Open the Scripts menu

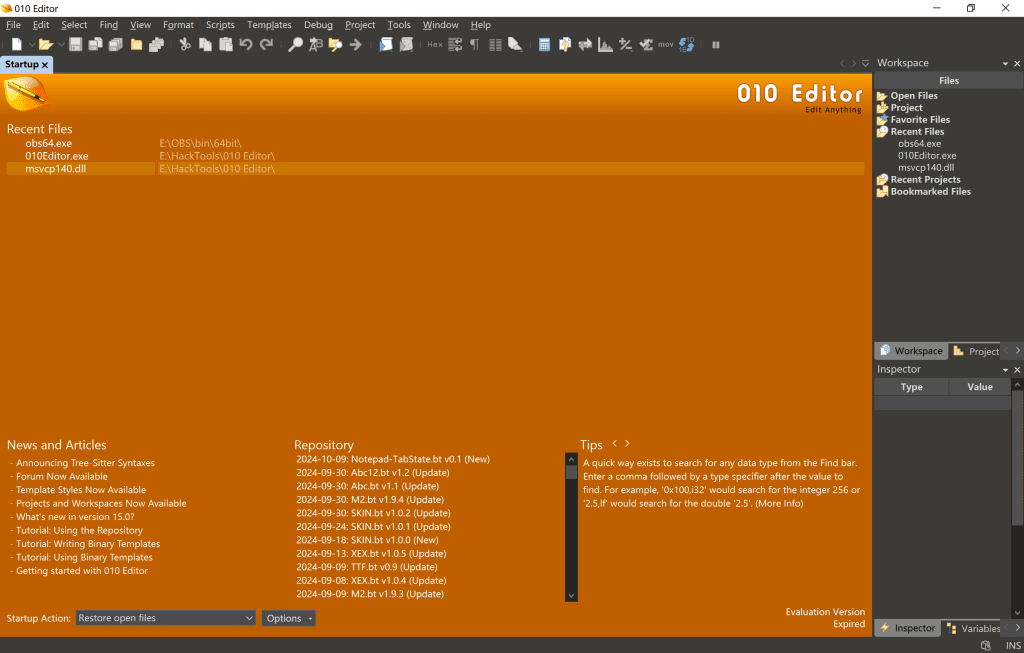coord(220,25)
